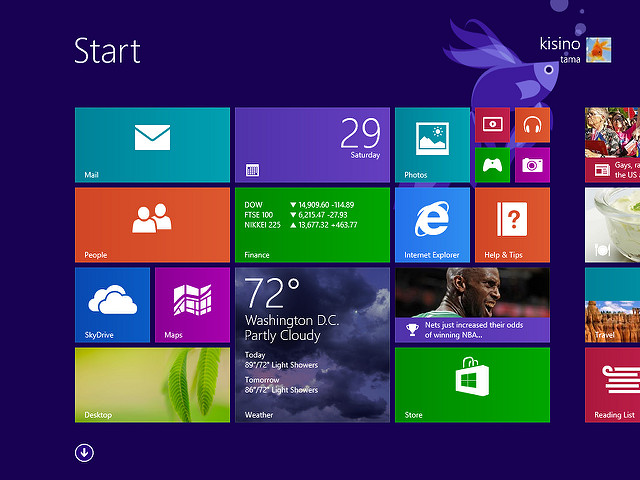
Task: Click the fork and plate icon on Food tile
Action: coord(602,250)
